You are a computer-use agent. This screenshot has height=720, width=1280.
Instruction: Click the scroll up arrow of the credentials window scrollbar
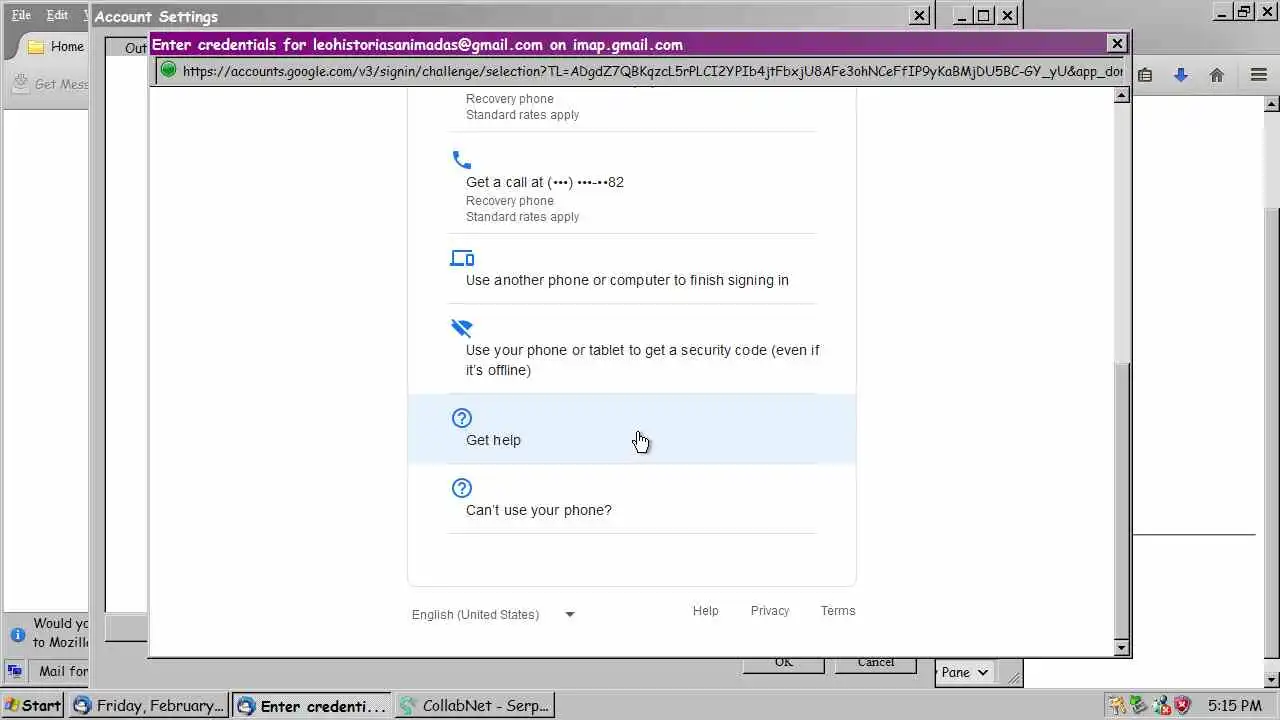1122,95
